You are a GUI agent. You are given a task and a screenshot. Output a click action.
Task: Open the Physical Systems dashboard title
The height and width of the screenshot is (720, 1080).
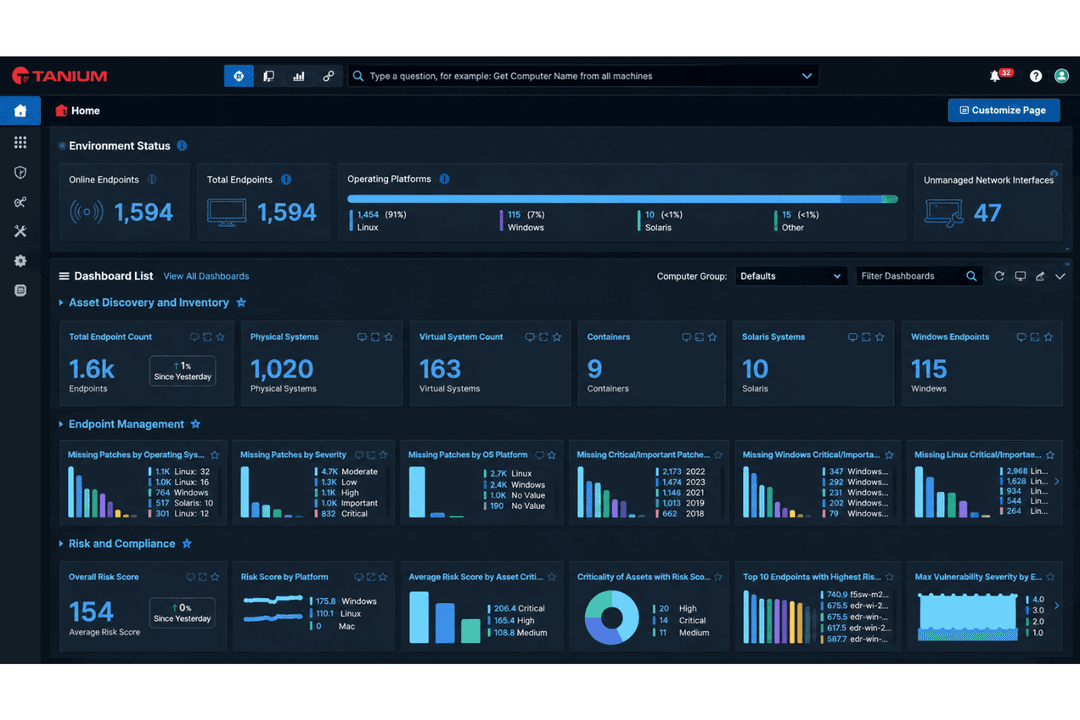(x=284, y=337)
